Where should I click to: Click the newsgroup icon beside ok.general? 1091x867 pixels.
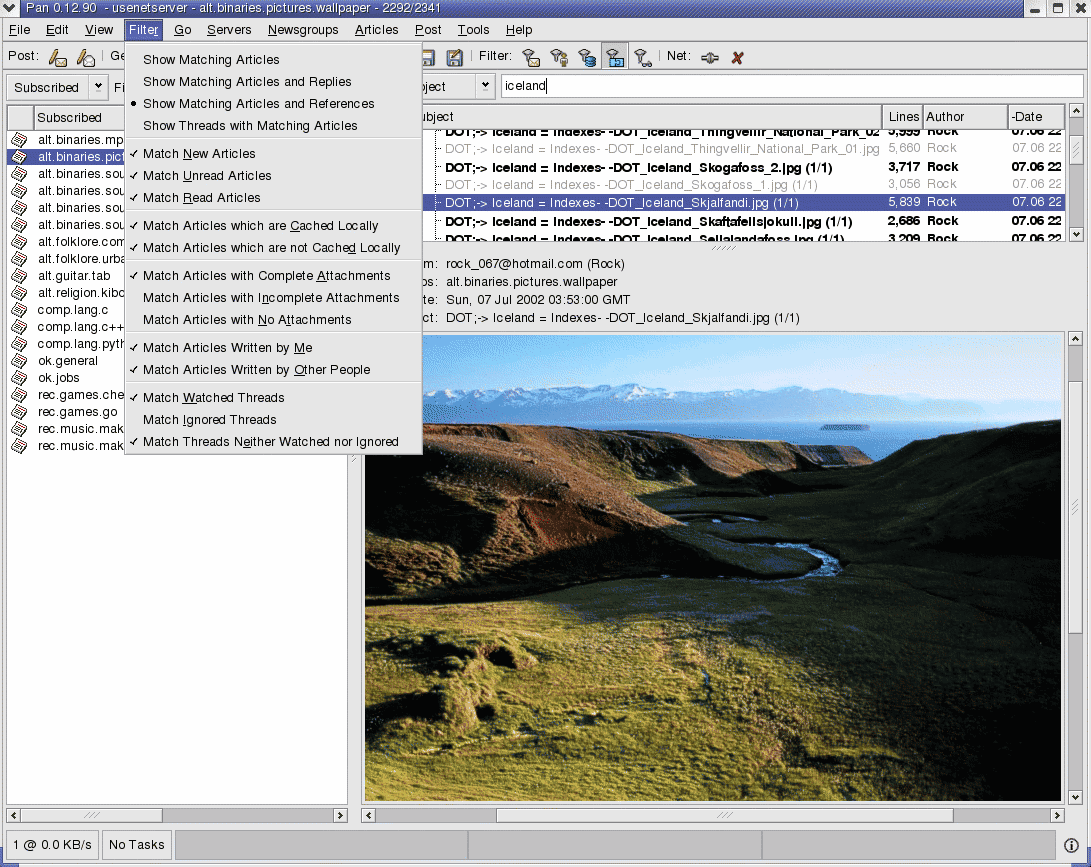coord(19,361)
